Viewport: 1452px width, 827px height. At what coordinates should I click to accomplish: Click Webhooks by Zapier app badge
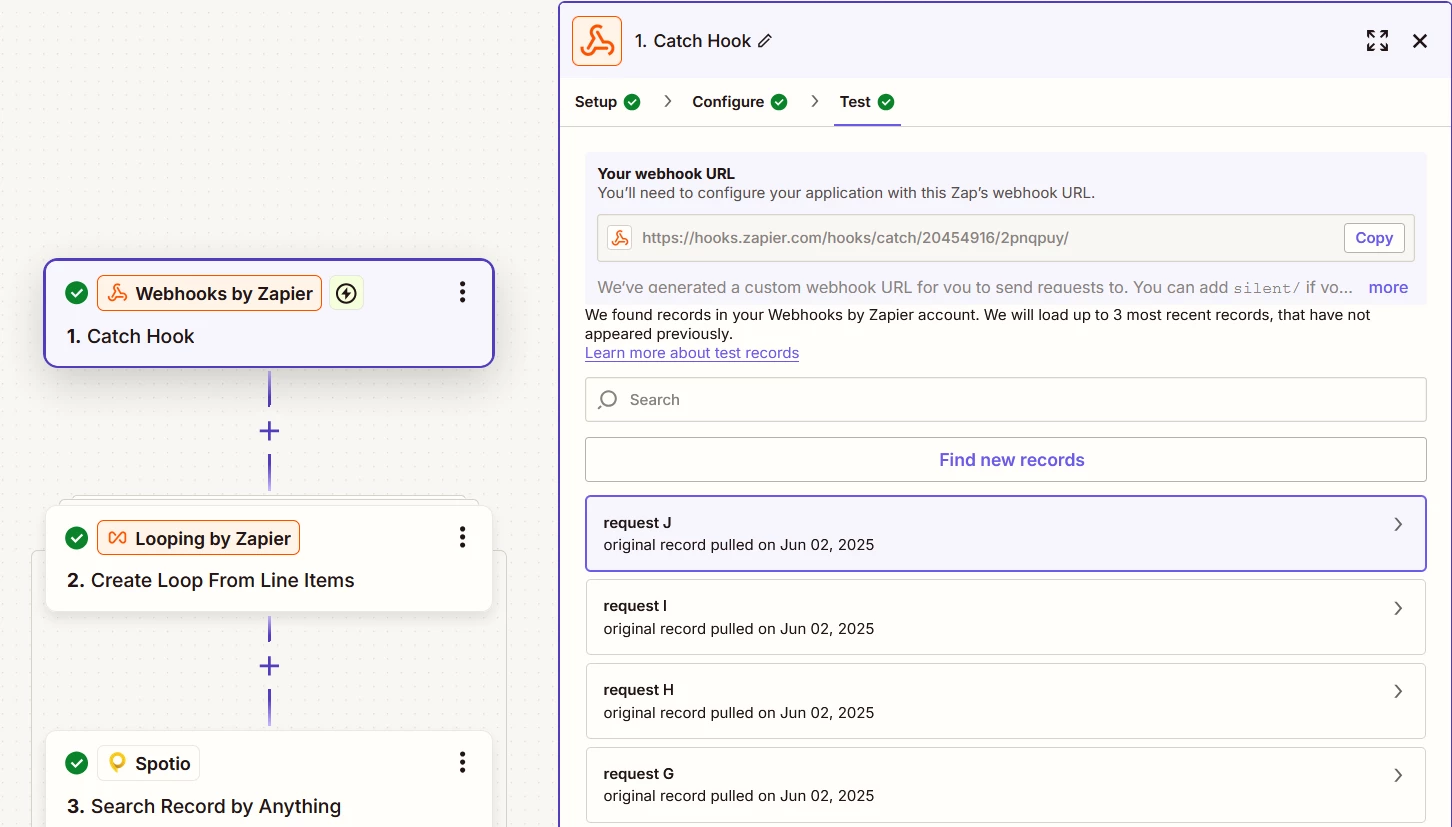click(x=209, y=293)
